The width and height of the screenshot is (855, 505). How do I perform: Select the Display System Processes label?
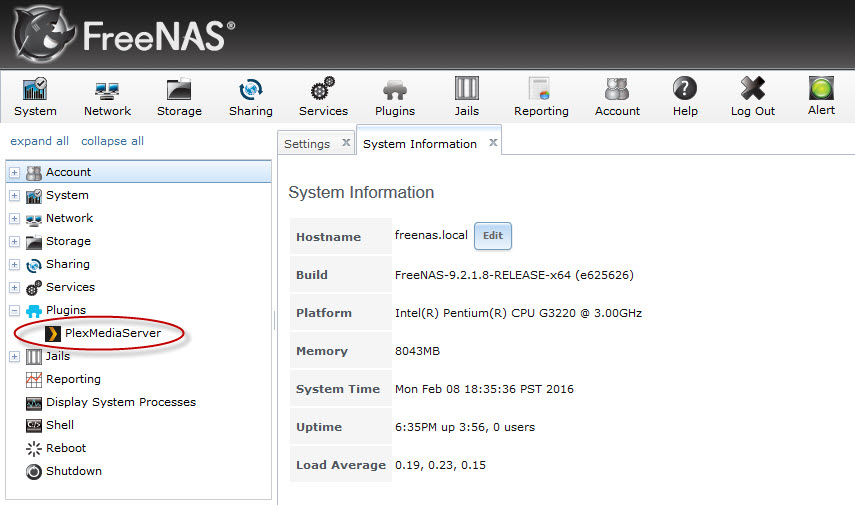coord(121,402)
